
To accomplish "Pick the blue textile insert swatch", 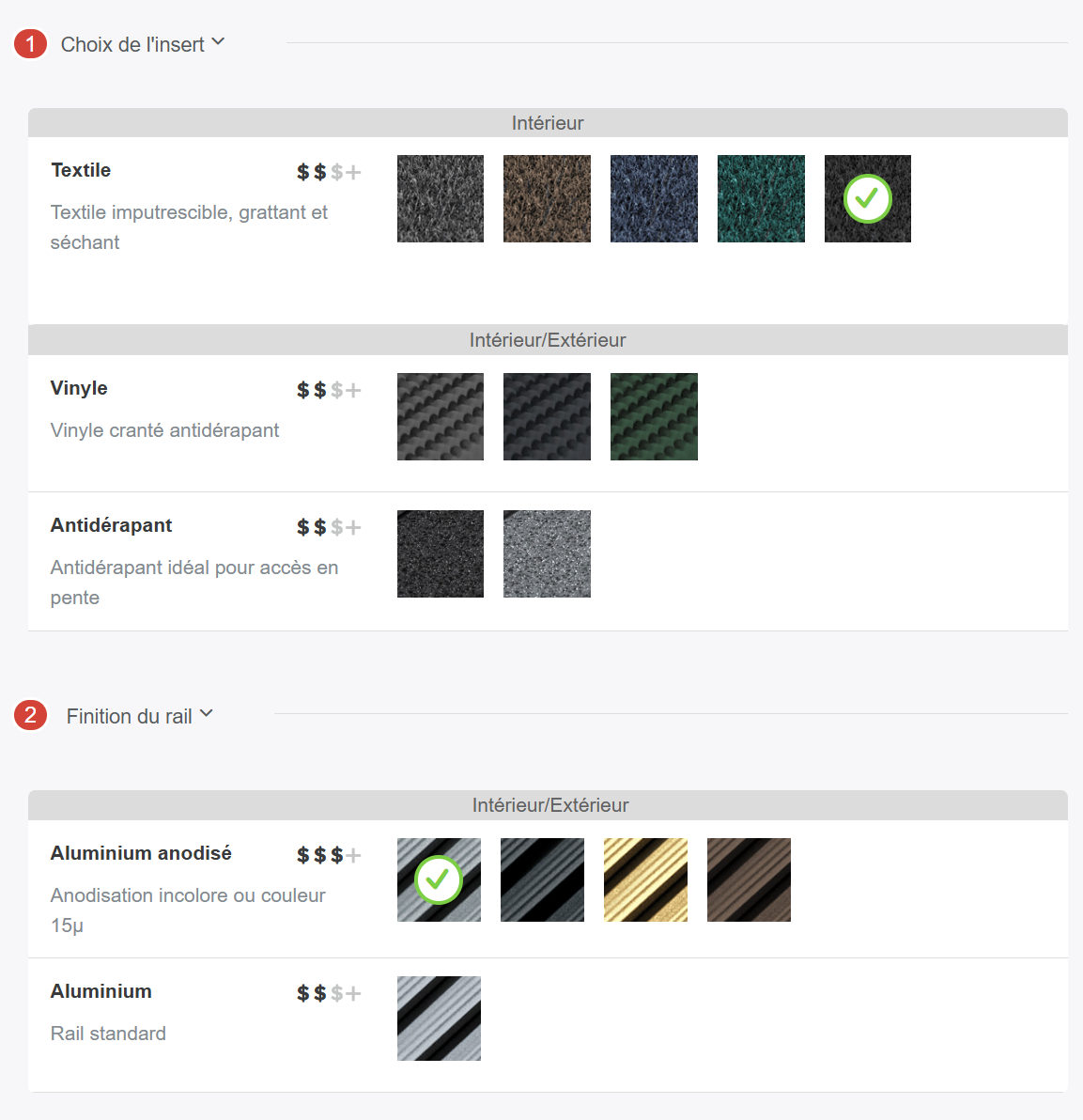I will (x=654, y=198).
